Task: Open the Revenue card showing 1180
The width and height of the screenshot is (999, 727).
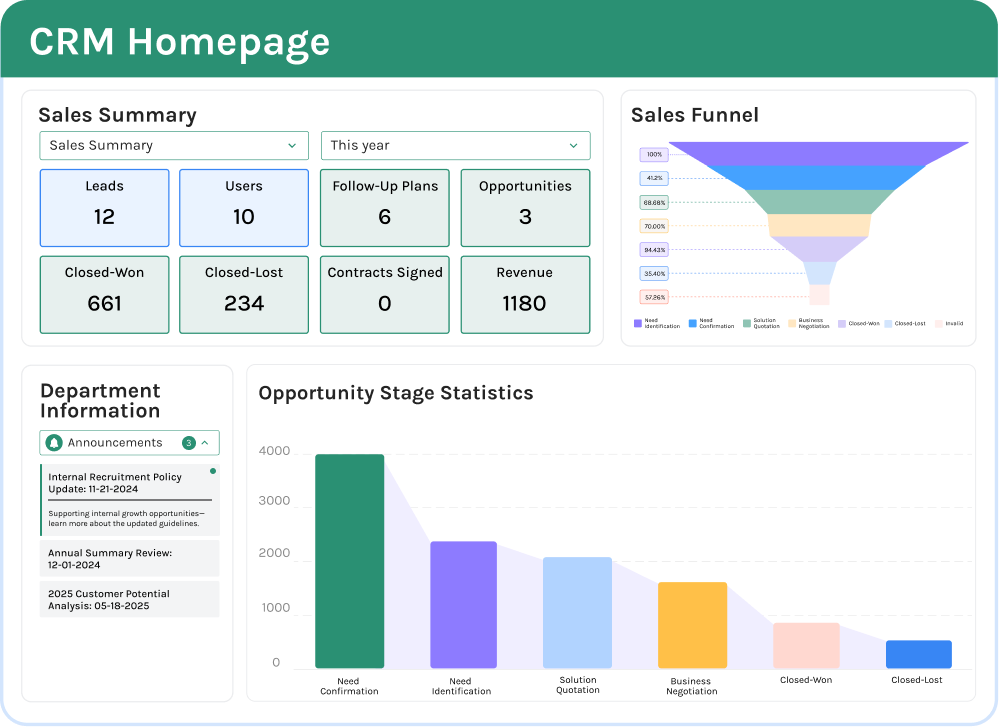Action: coord(525,294)
